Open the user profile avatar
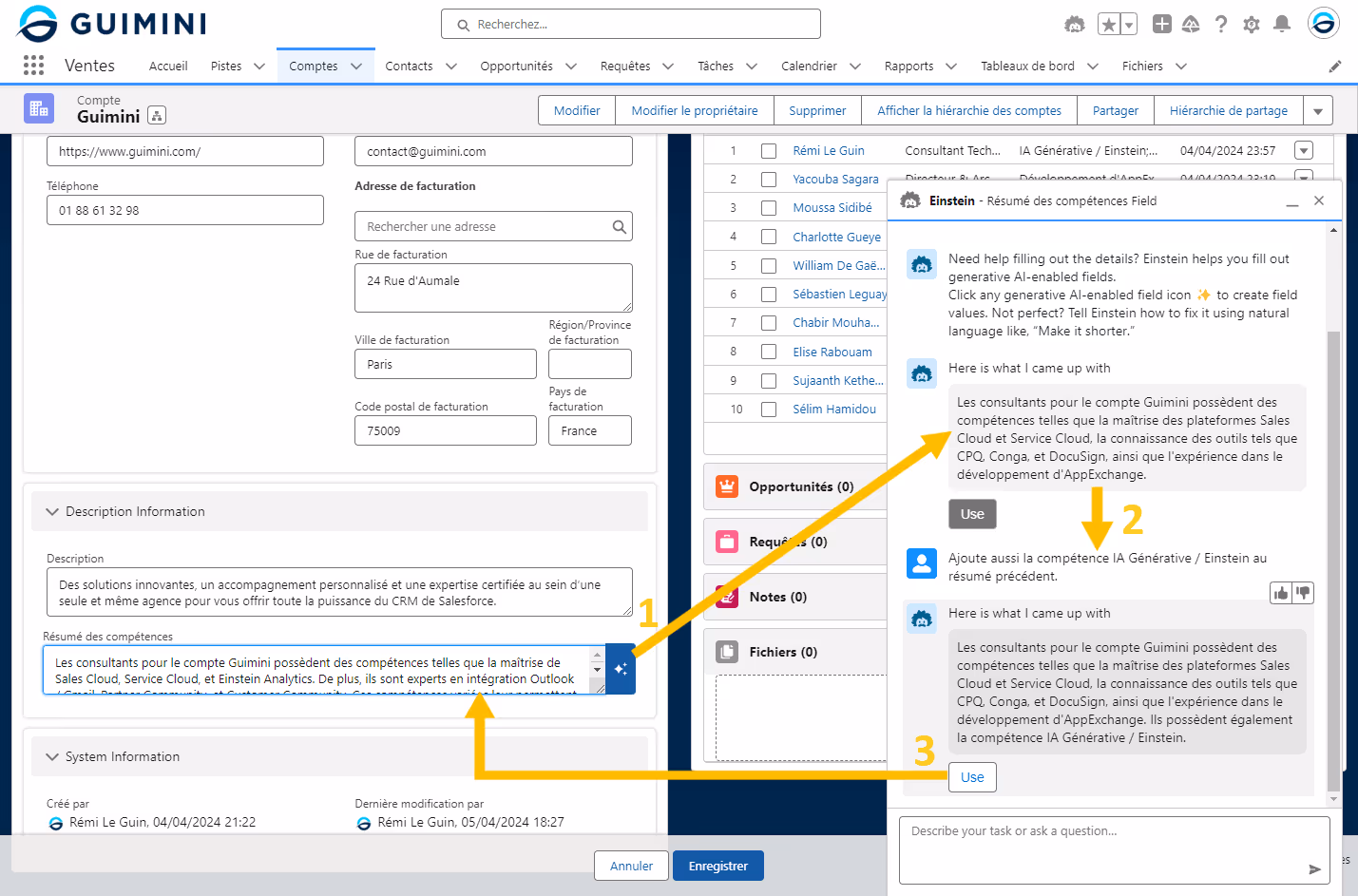This screenshot has width=1358, height=896. point(1323,23)
